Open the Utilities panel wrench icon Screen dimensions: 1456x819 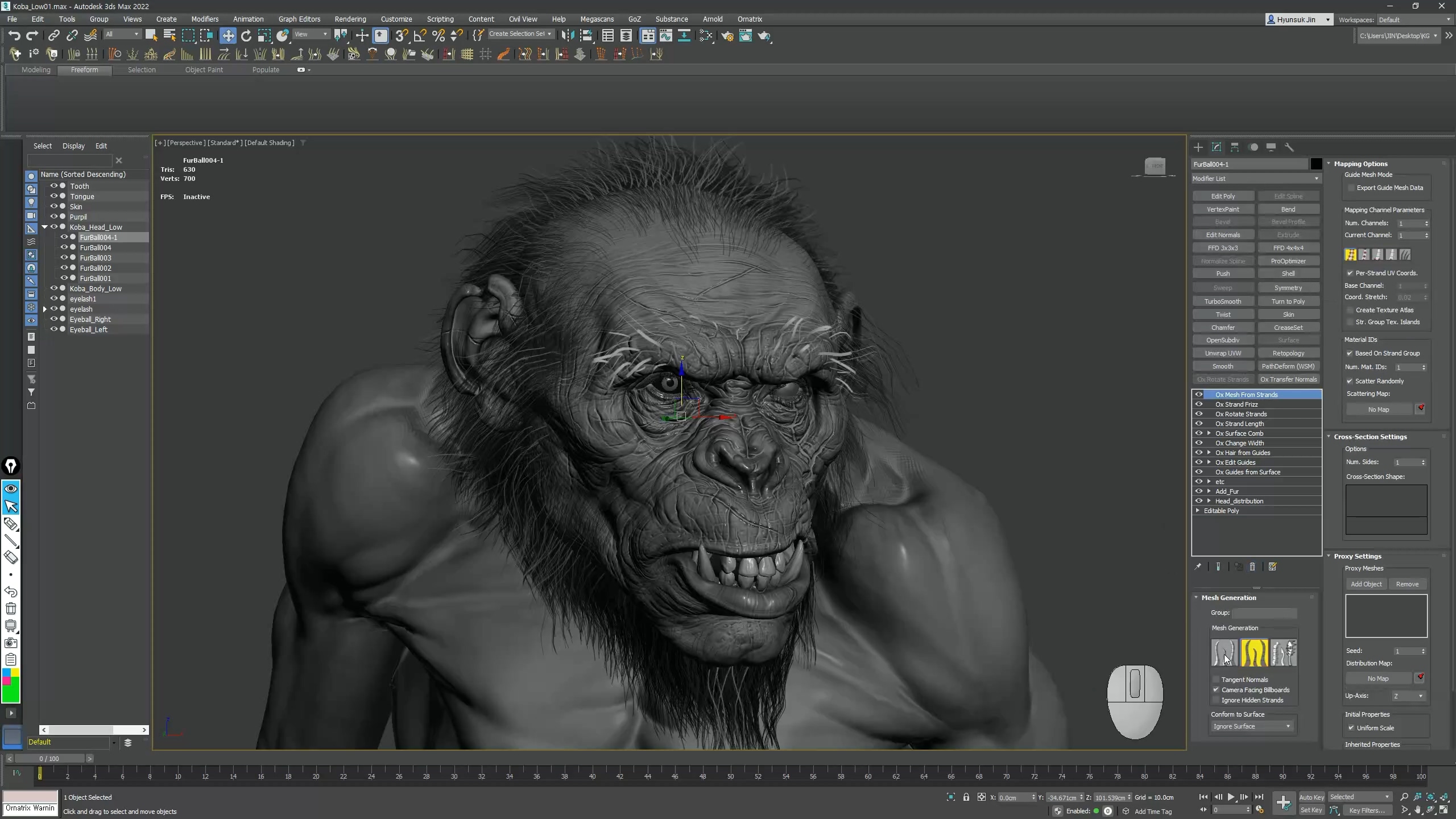(1289, 147)
